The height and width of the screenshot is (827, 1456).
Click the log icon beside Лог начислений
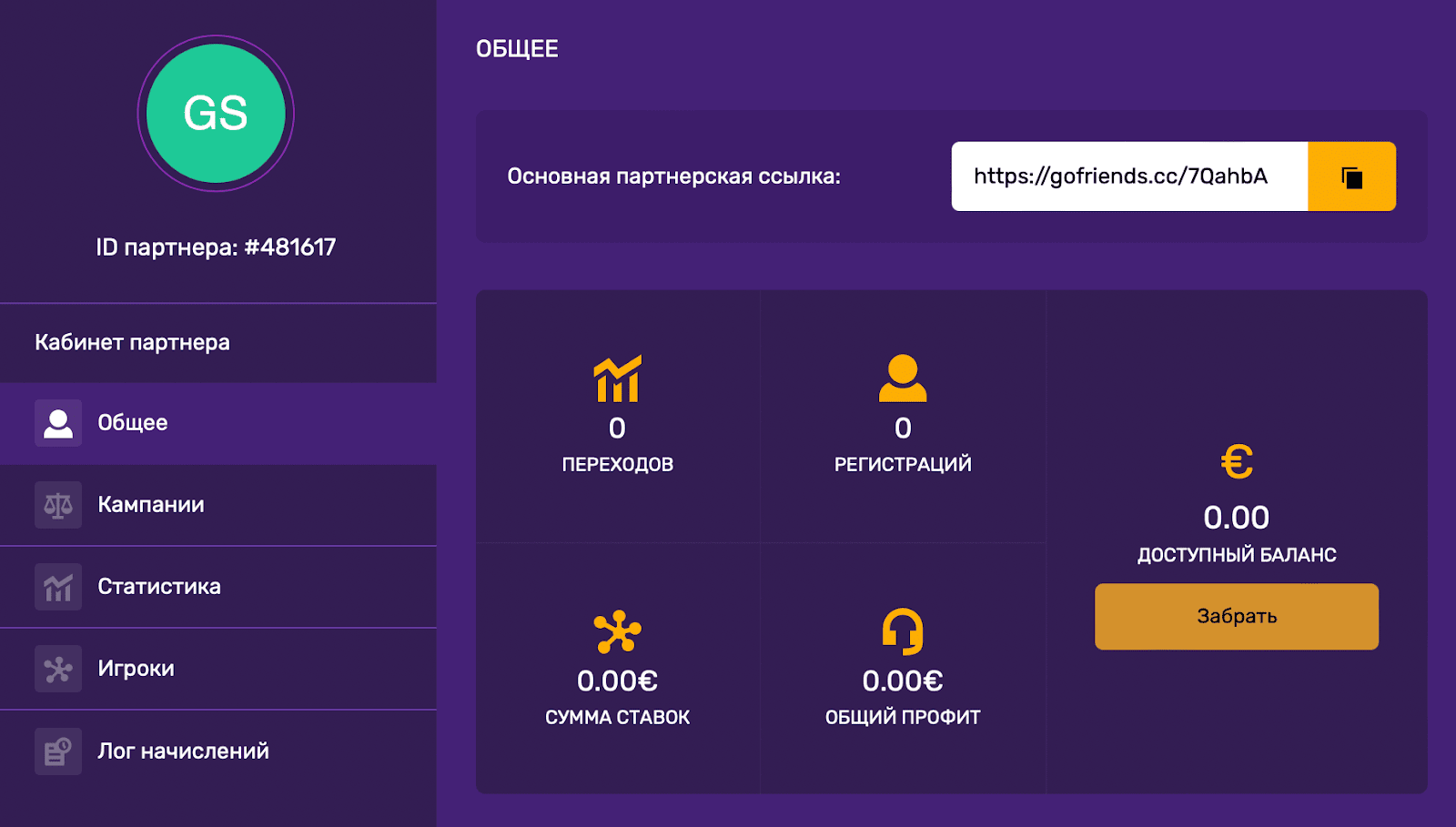58,751
